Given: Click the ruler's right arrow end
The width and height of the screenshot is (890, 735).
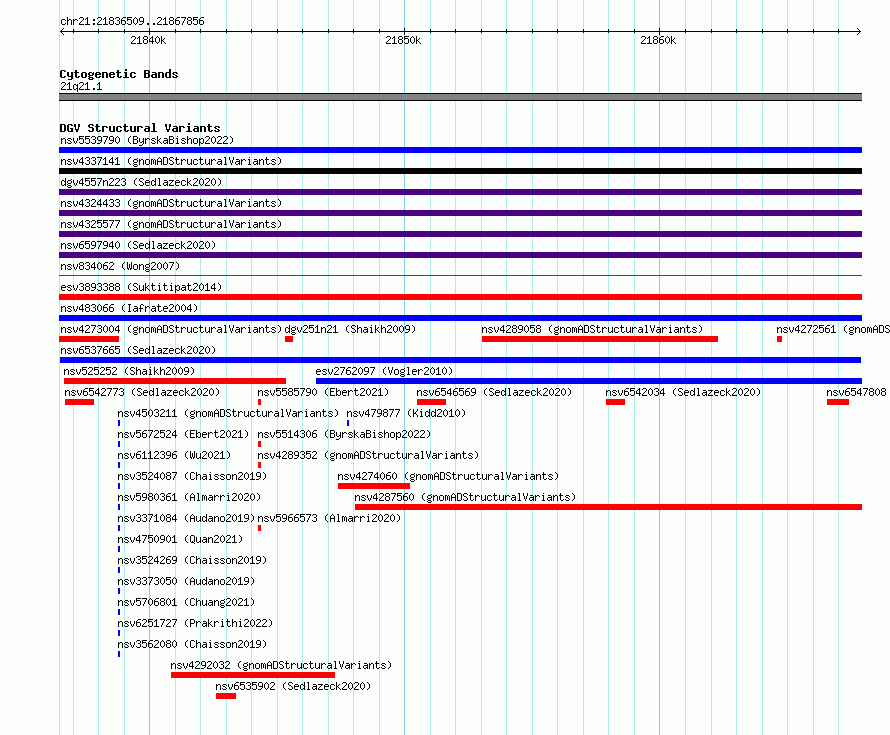Looking at the screenshot, I should (858, 31).
